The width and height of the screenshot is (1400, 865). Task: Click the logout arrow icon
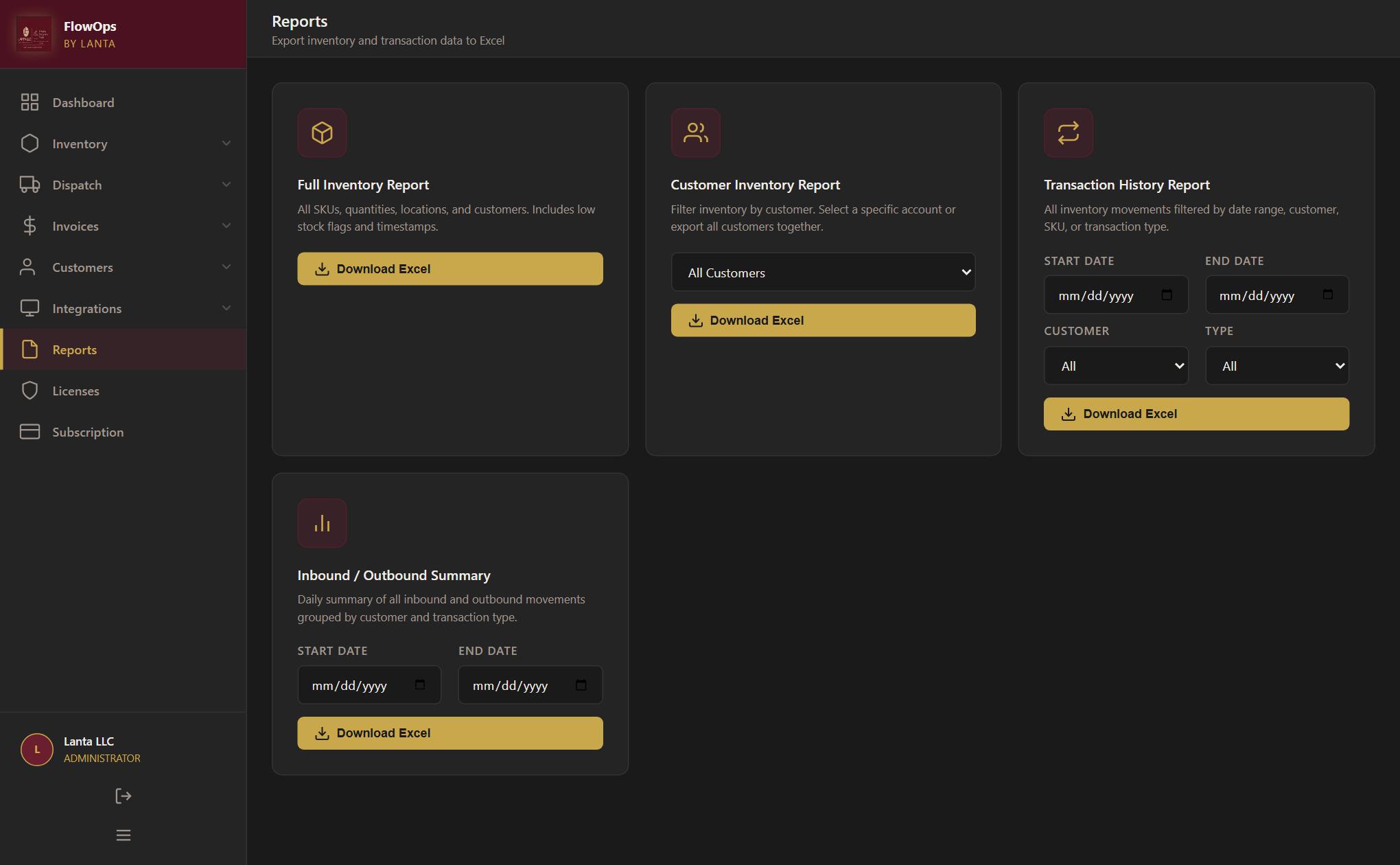pos(124,796)
